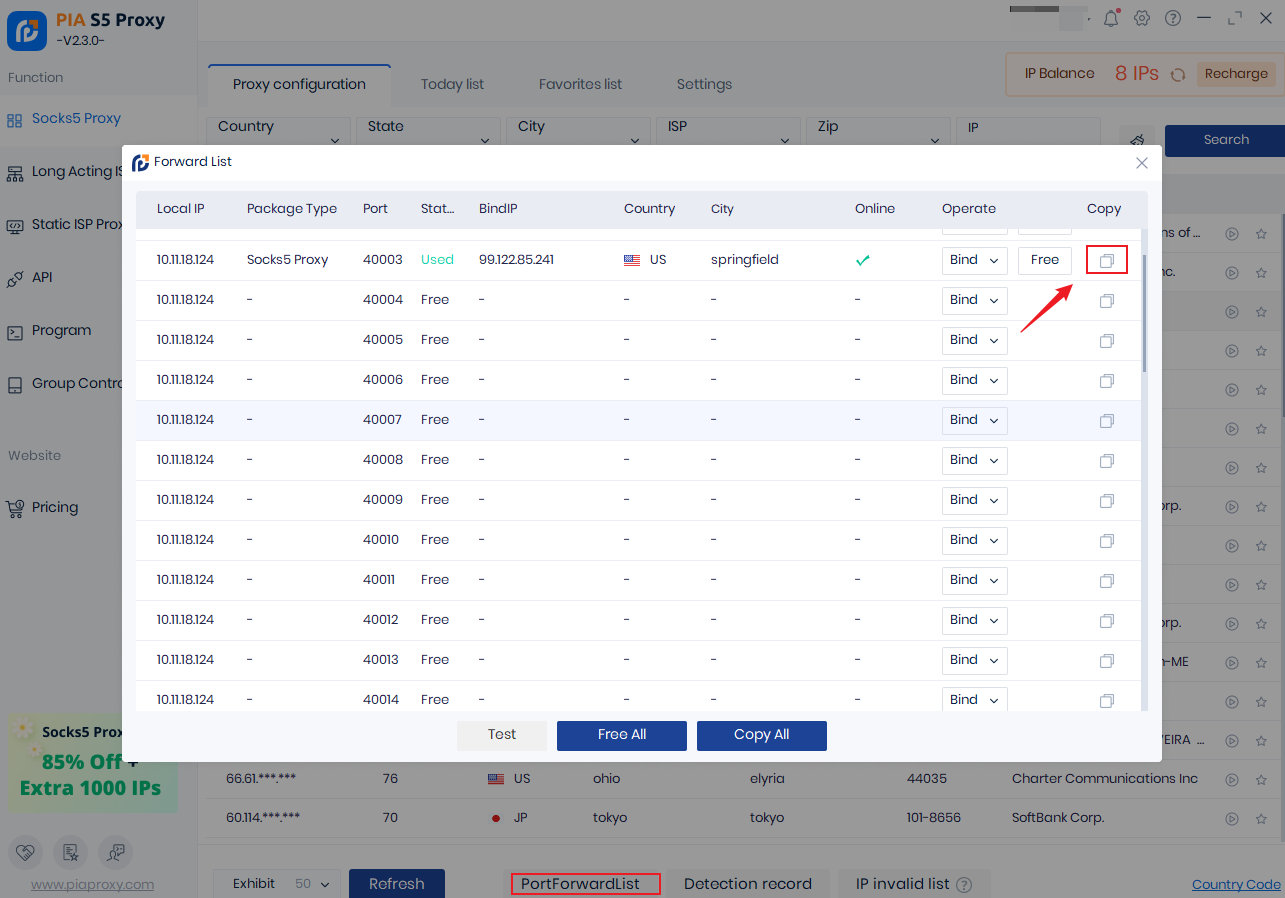The height and width of the screenshot is (898, 1285).
Task: Click the help question mark icon
Action: tap(1173, 18)
